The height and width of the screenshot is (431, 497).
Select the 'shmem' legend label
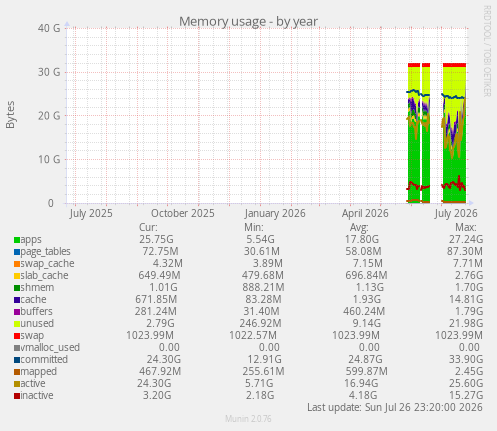click(37, 288)
